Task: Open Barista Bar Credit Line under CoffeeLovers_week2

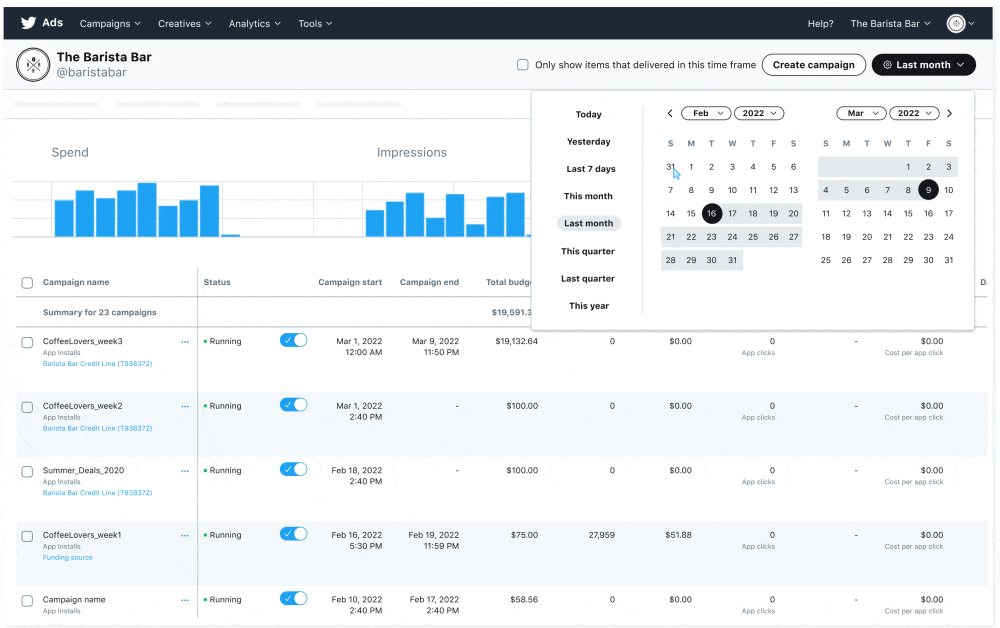Action: pyautogui.click(x=98, y=428)
